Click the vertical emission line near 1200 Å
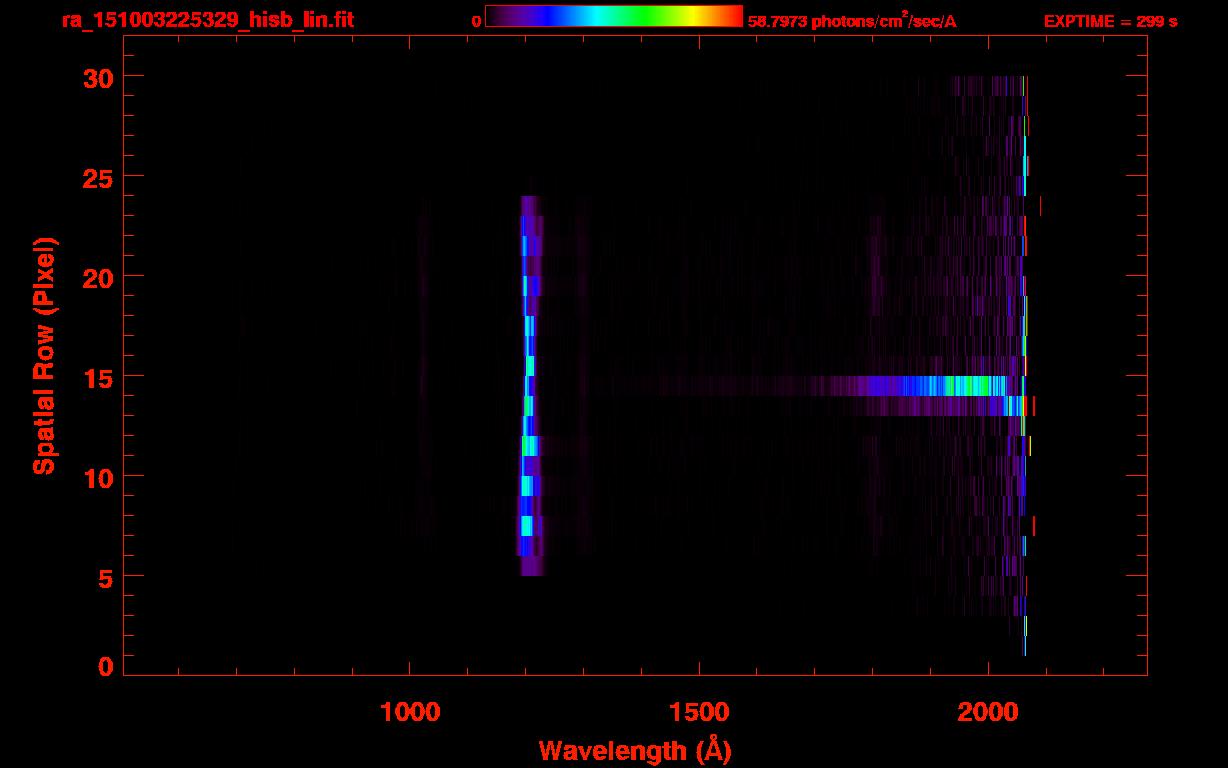 [530, 385]
